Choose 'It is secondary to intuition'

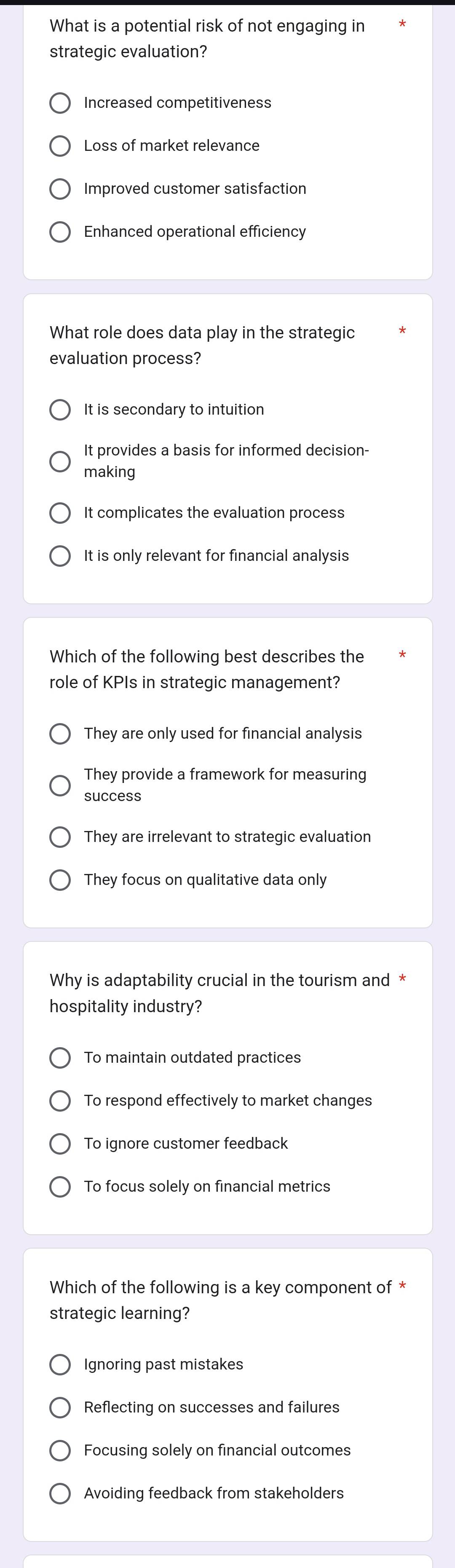59,410
